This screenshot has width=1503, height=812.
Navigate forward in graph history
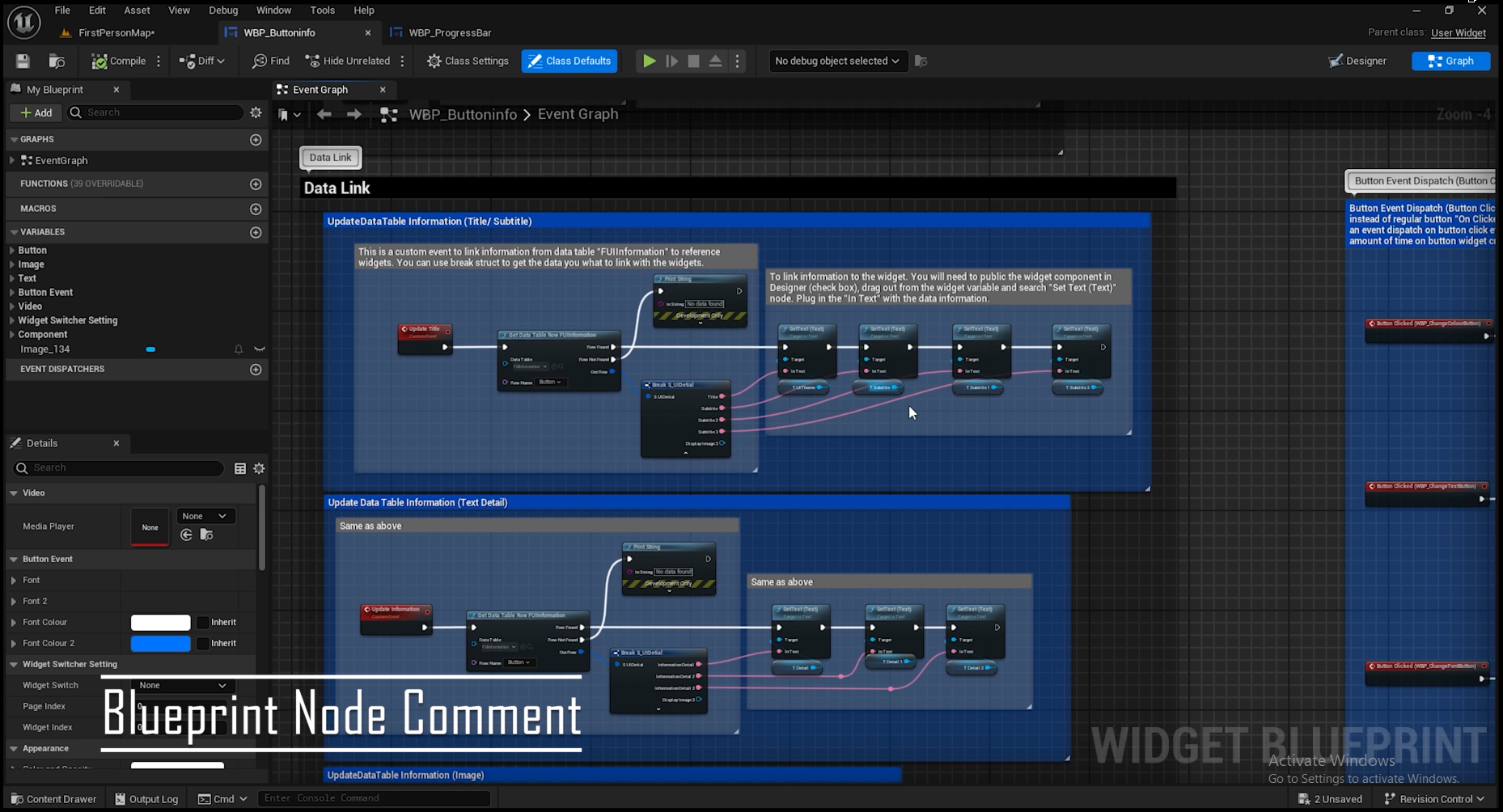354,115
